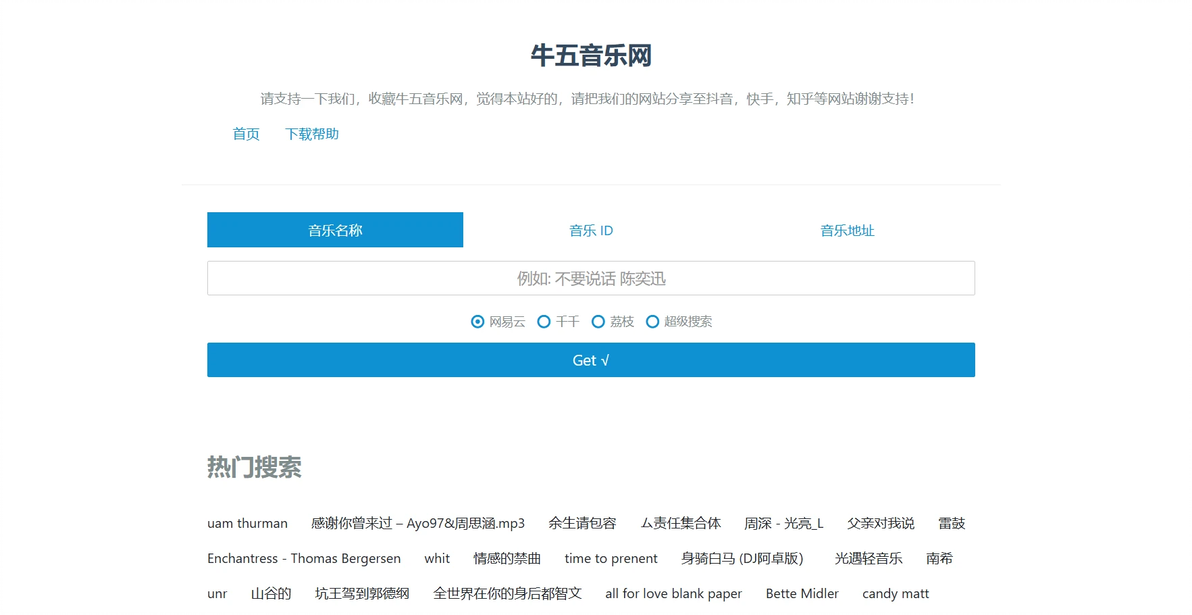The width and height of the screenshot is (1192, 615).
Task: Click the Get √ search button
Action: pyautogui.click(x=591, y=360)
